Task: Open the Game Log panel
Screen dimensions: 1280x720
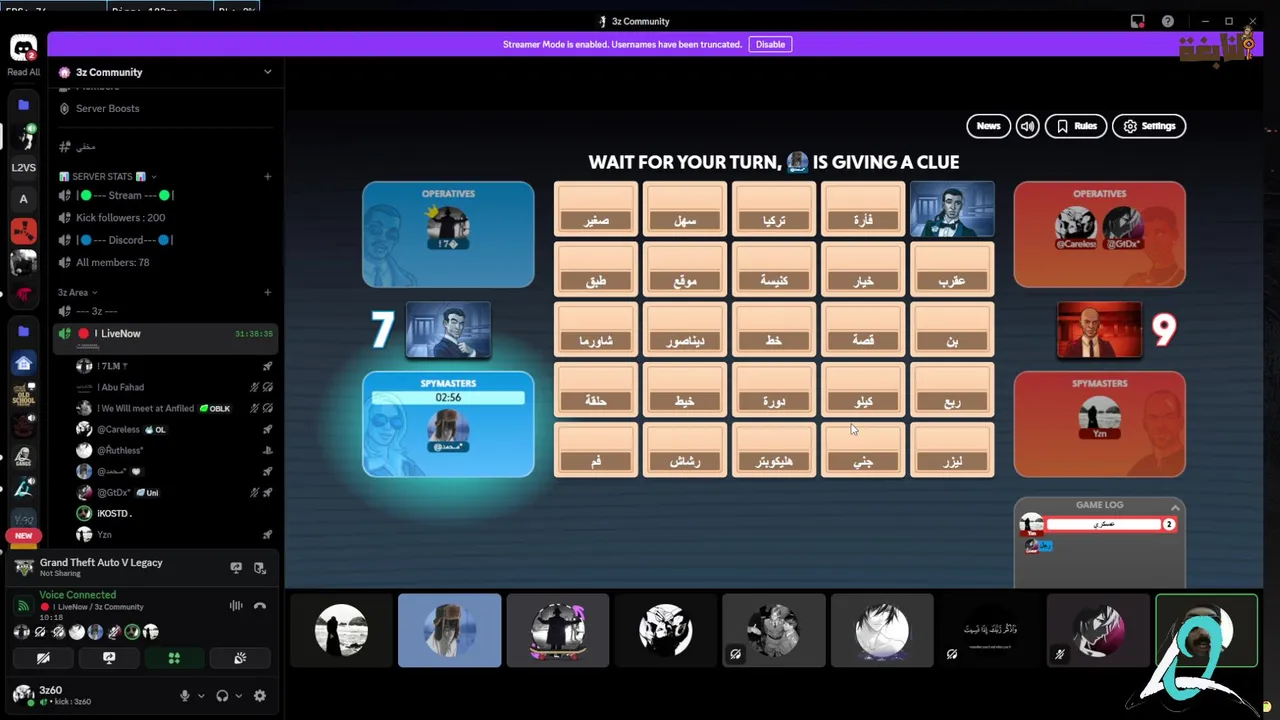Action: 1100,543
